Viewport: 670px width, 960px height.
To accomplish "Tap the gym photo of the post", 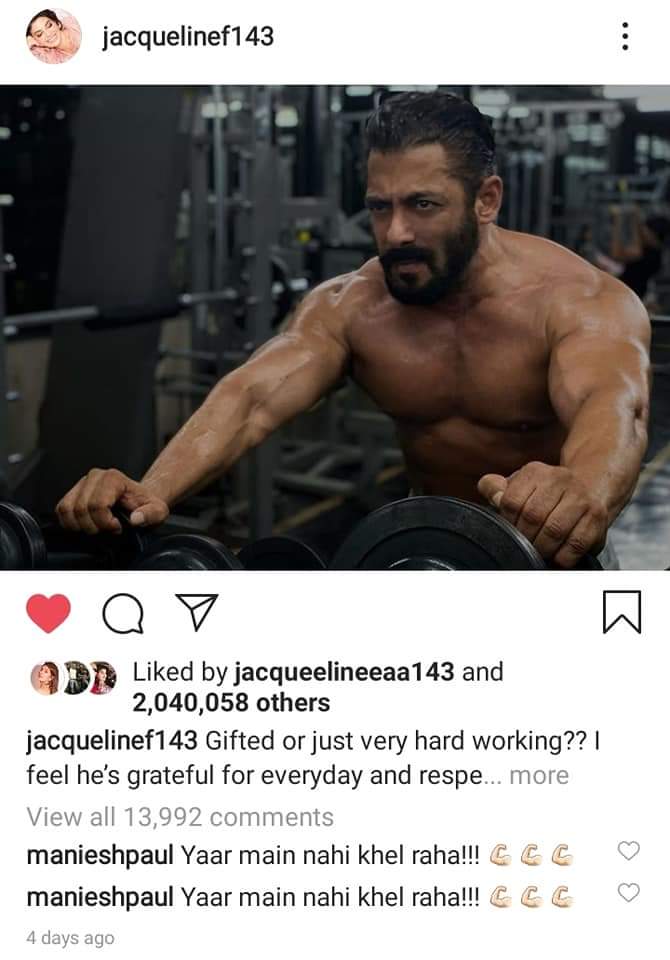I will pos(335,328).
